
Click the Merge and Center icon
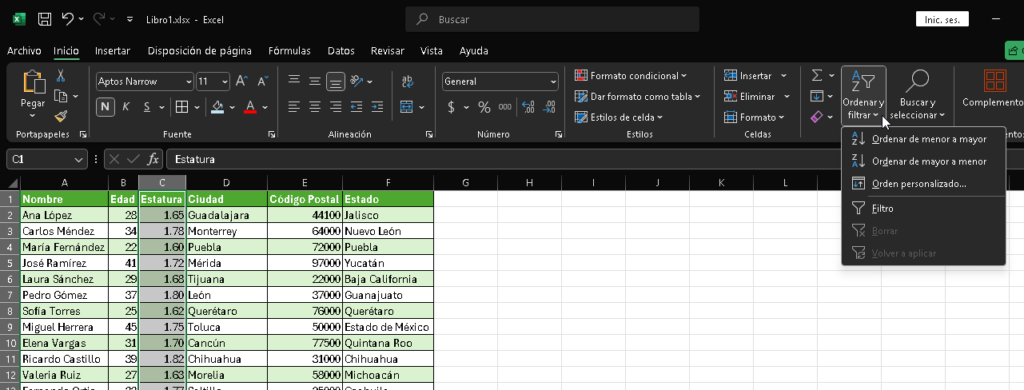(407, 106)
